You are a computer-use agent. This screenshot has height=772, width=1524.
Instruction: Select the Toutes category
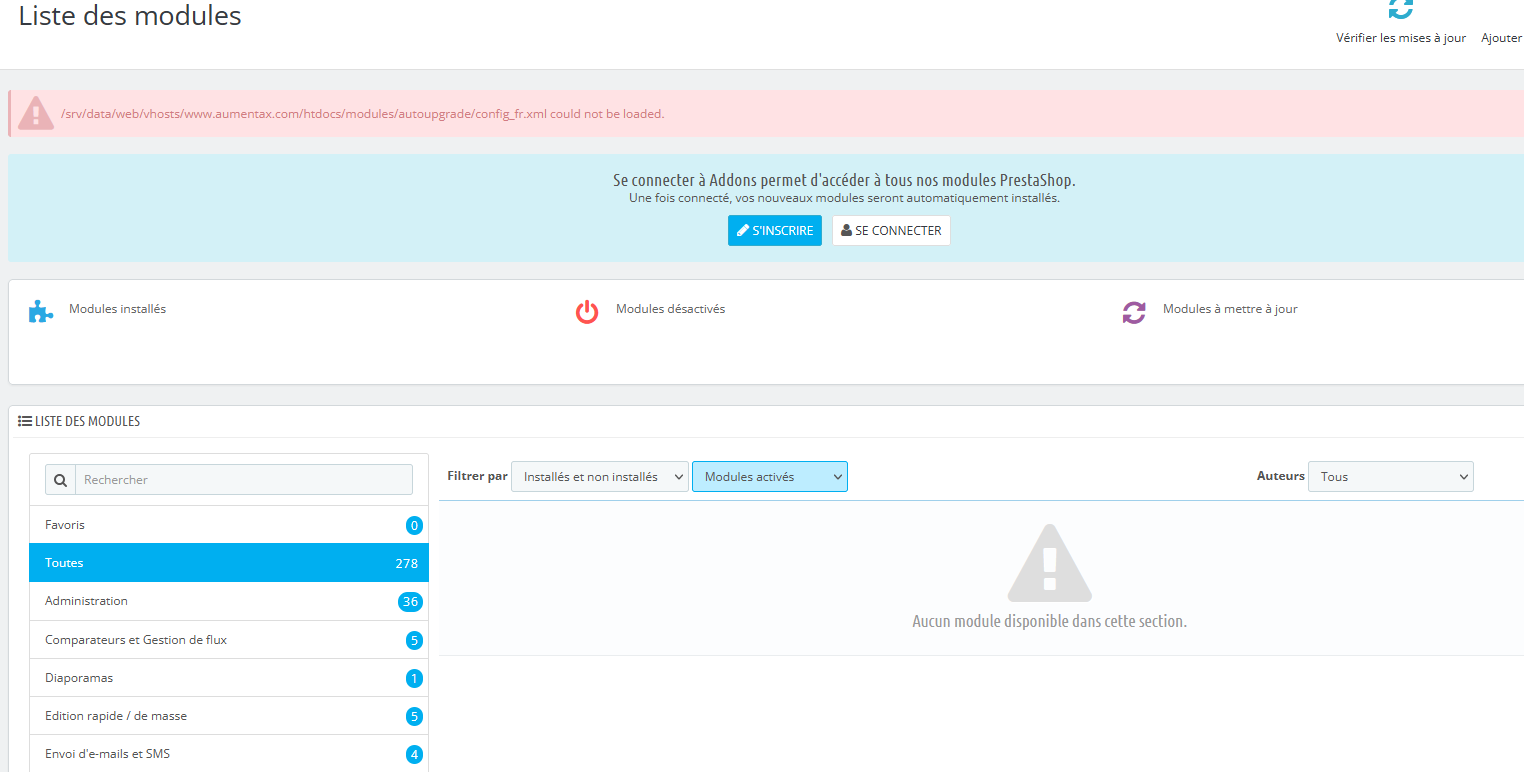coord(229,563)
